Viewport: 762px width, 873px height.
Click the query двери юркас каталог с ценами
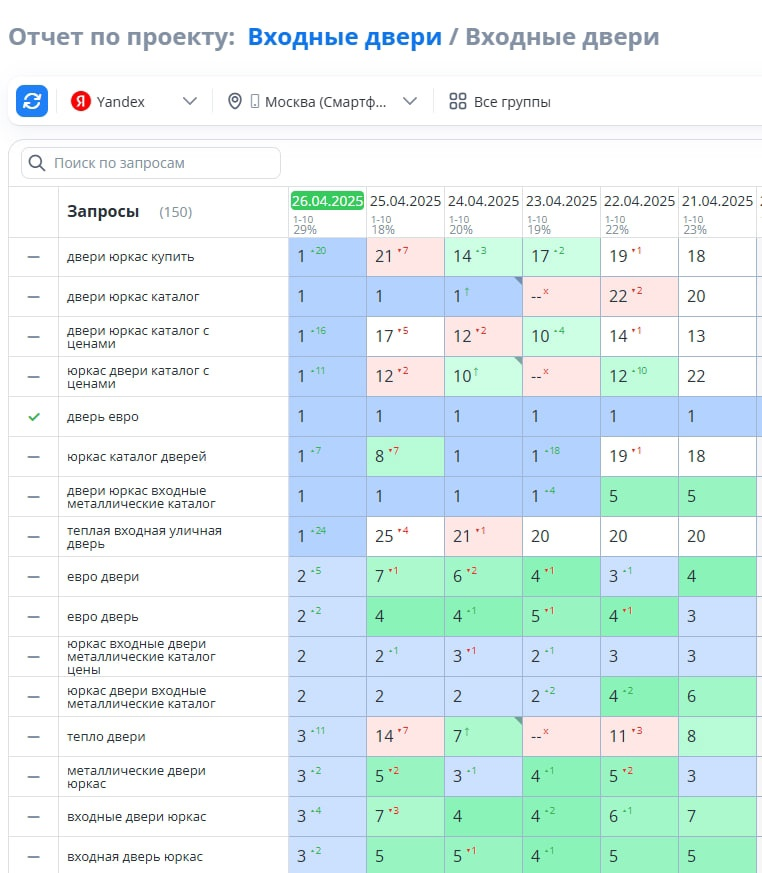pyautogui.click(x=138, y=337)
